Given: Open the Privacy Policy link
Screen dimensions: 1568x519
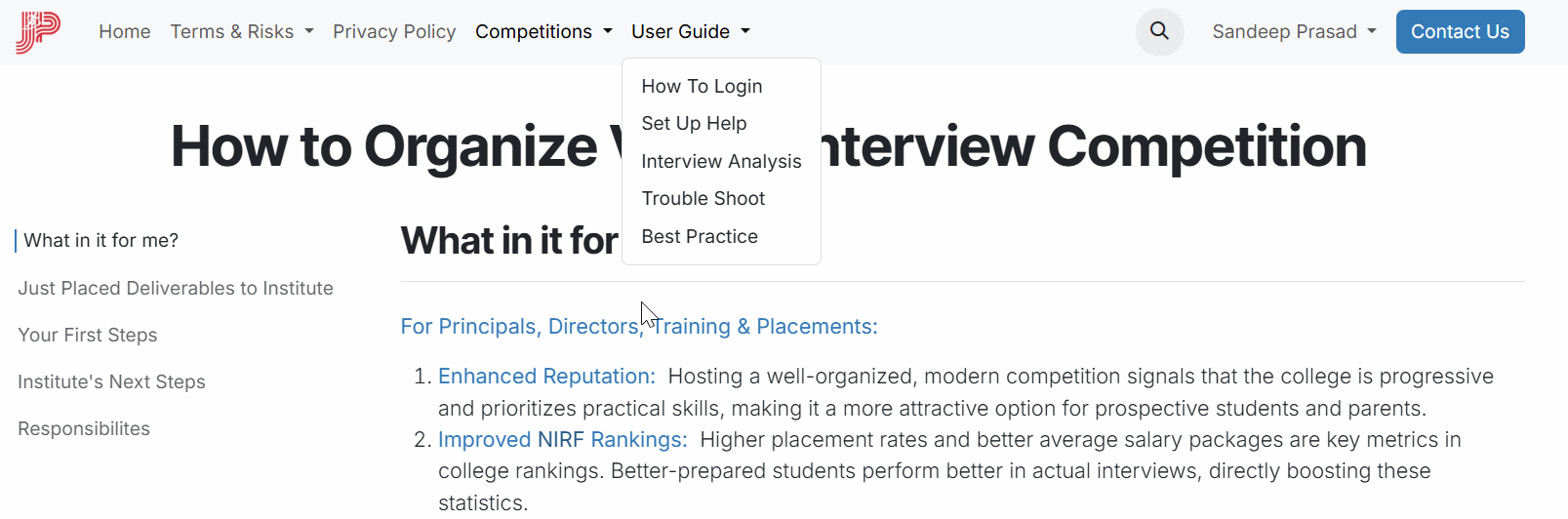Looking at the screenshot, I should tap(394, 32).
